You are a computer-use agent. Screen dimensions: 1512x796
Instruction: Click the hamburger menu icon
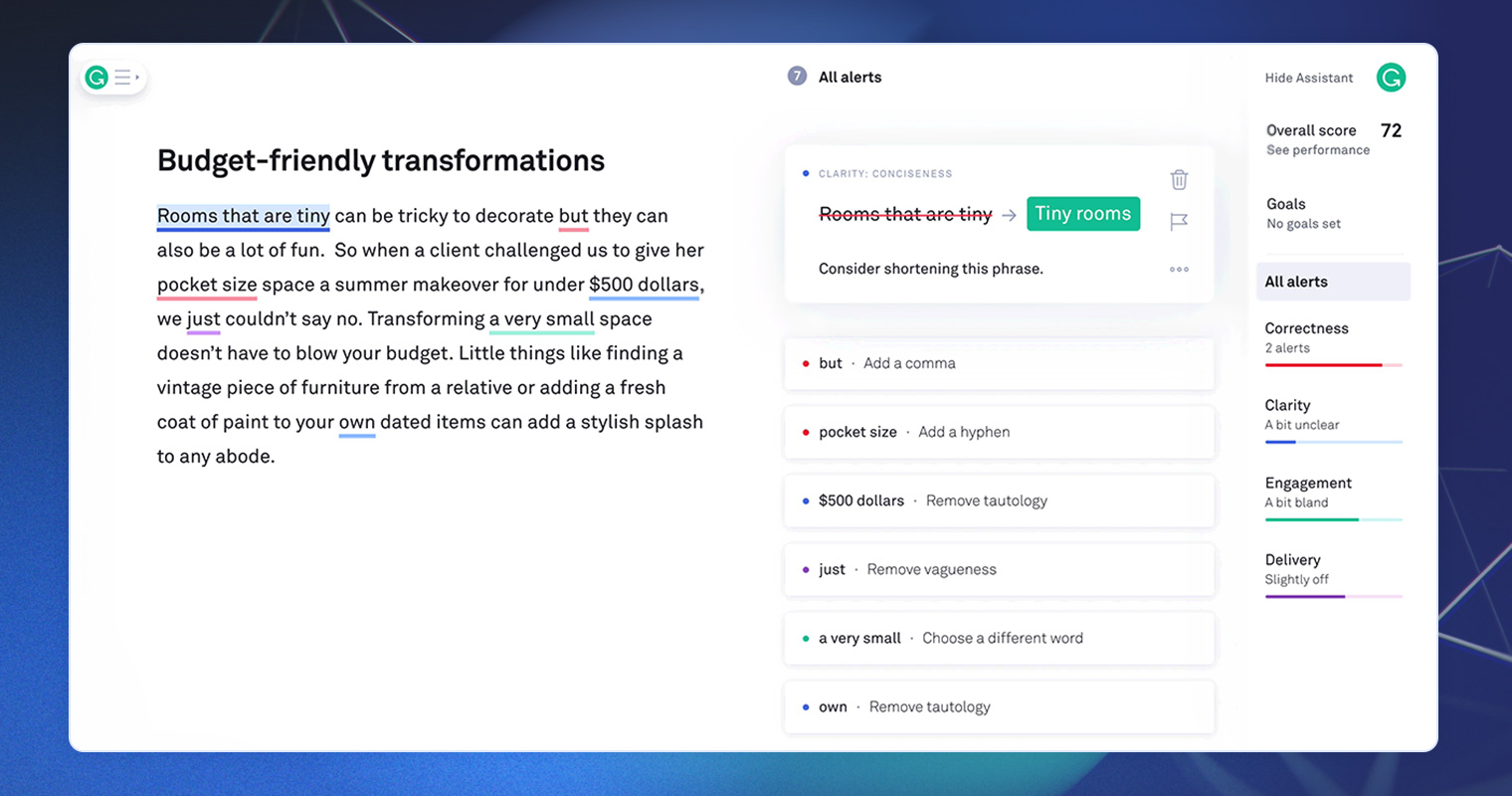point(121,76)
